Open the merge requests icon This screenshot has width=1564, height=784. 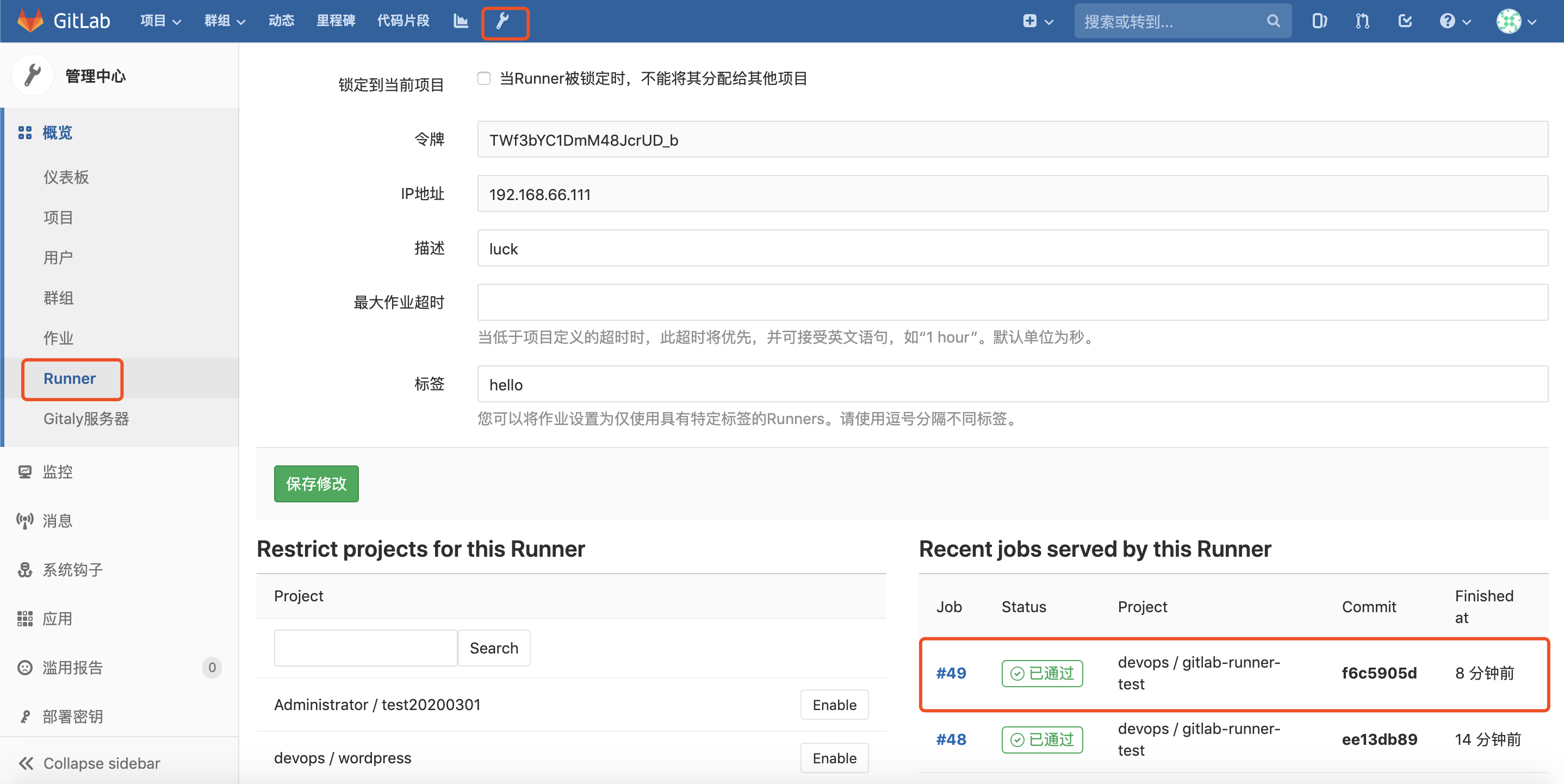point(1361,20)
